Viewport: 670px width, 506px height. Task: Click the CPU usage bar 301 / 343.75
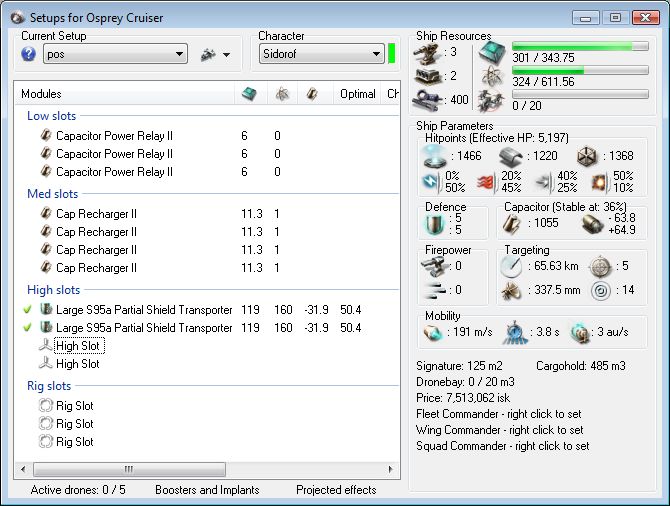(x=580, y=46)
